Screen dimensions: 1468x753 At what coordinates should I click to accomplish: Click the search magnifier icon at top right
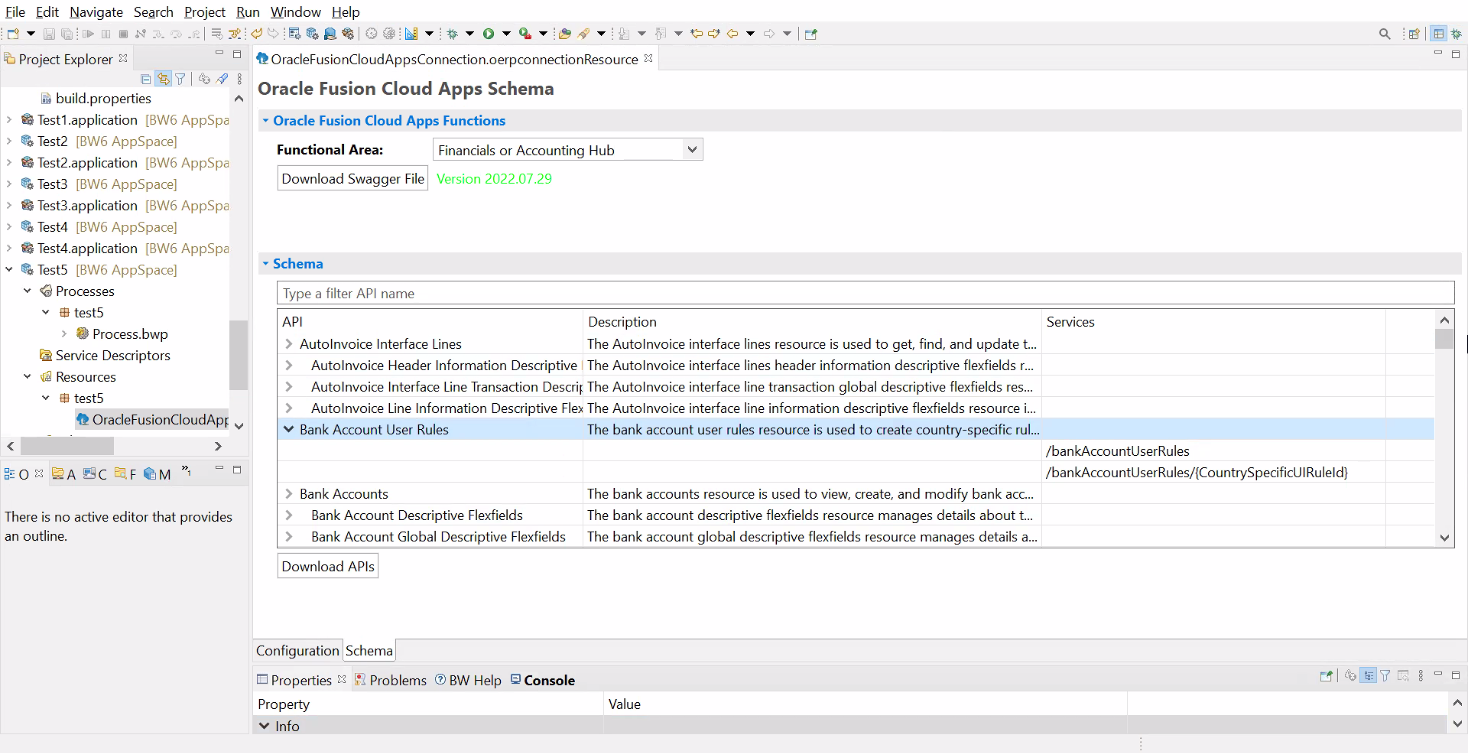[1385, 34]
